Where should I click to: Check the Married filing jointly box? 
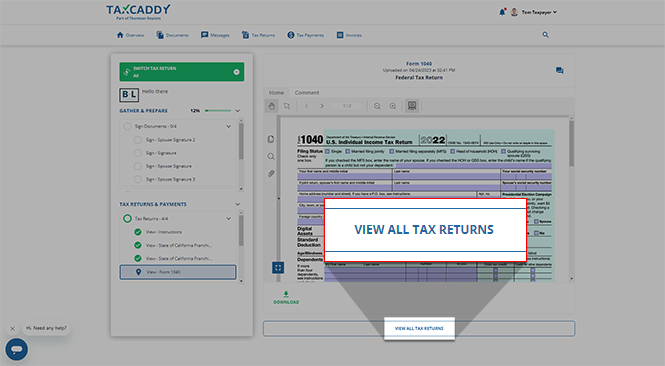tap(348, 151)
